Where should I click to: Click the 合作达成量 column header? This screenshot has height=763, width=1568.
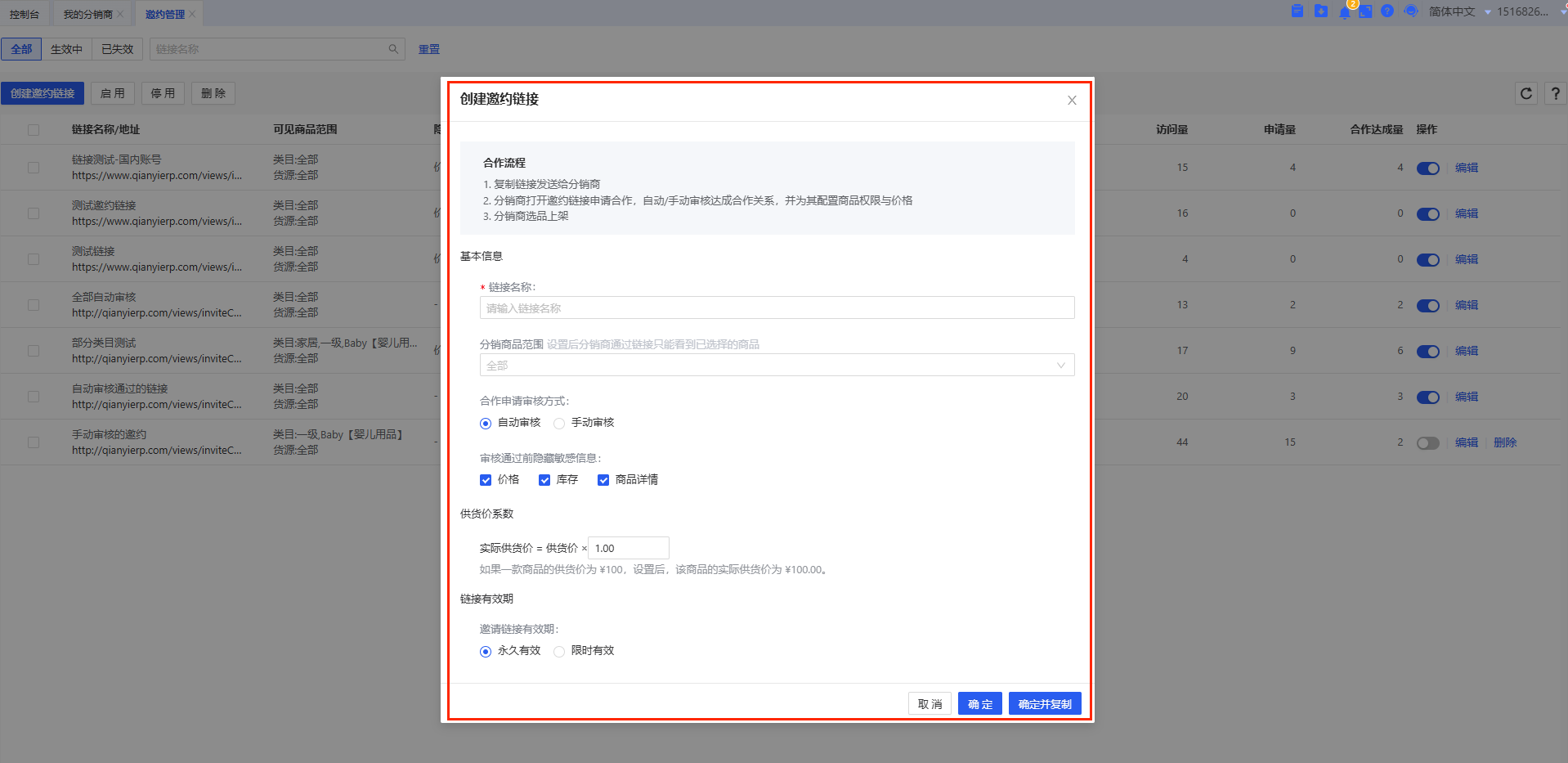pyautogui.click(x=1376, y=129)
